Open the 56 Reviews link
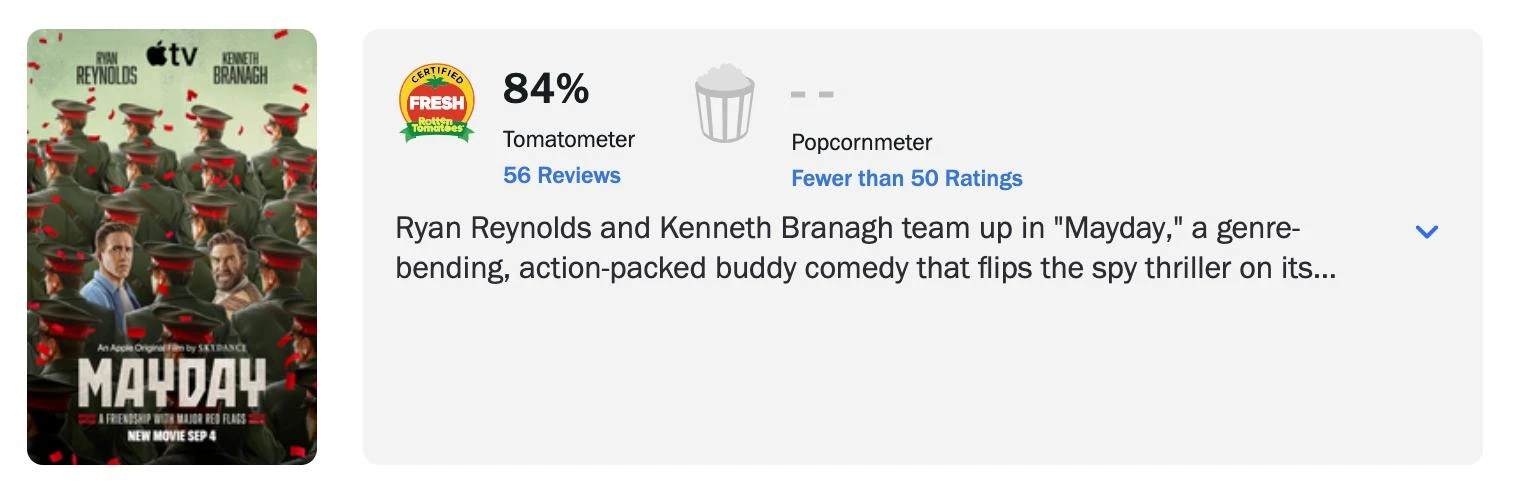This screenshot has width=1516, height=500. click(562, 175)
